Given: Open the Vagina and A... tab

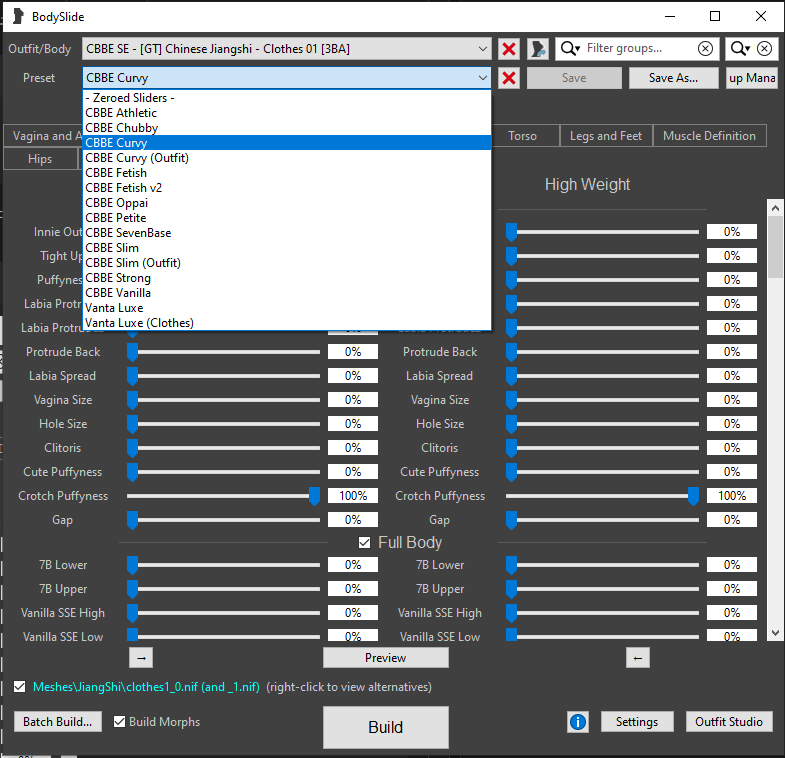Looking at the screenshot, I should pyautogui.click(x=44, y=136).
